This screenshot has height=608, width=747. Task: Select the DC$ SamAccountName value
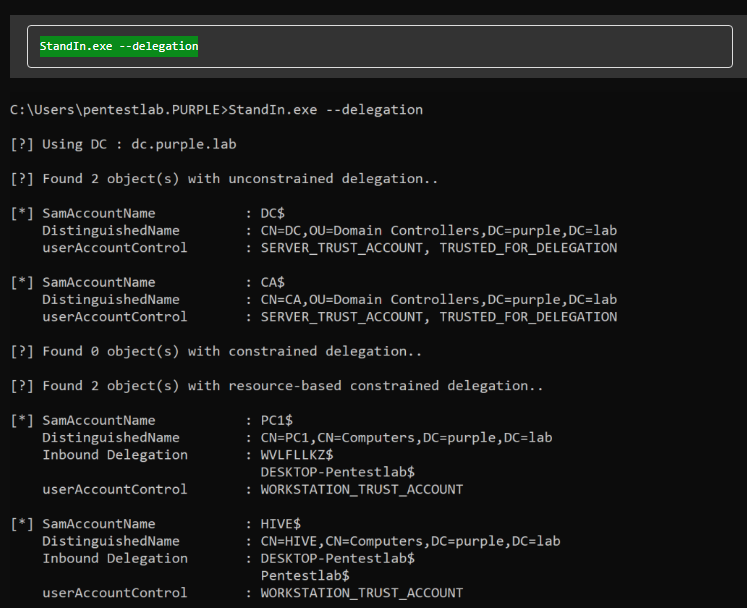(273, 213)
